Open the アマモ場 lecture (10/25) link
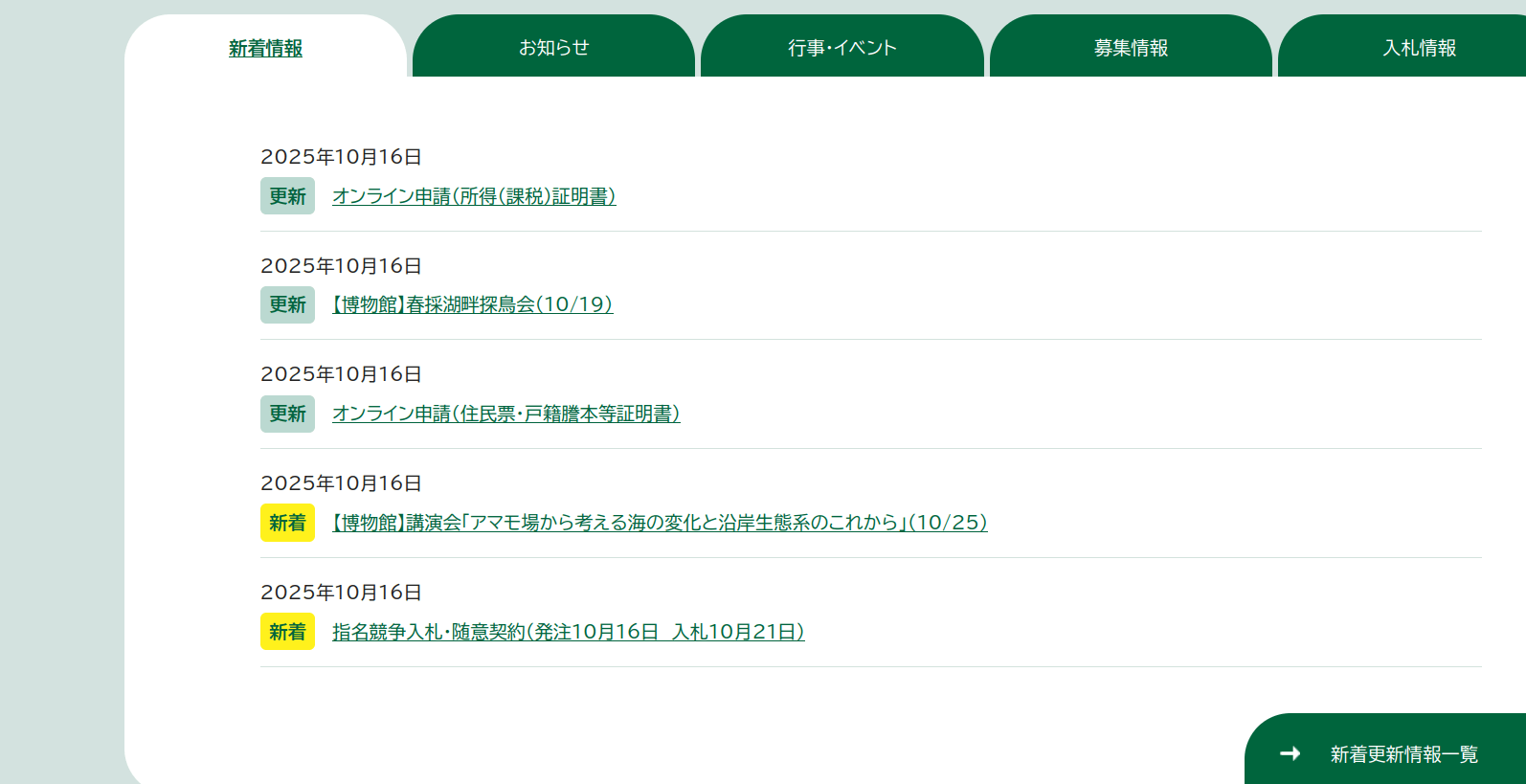Image resolution: width=1526 pixels, height=784 pixels. (660, 523)
